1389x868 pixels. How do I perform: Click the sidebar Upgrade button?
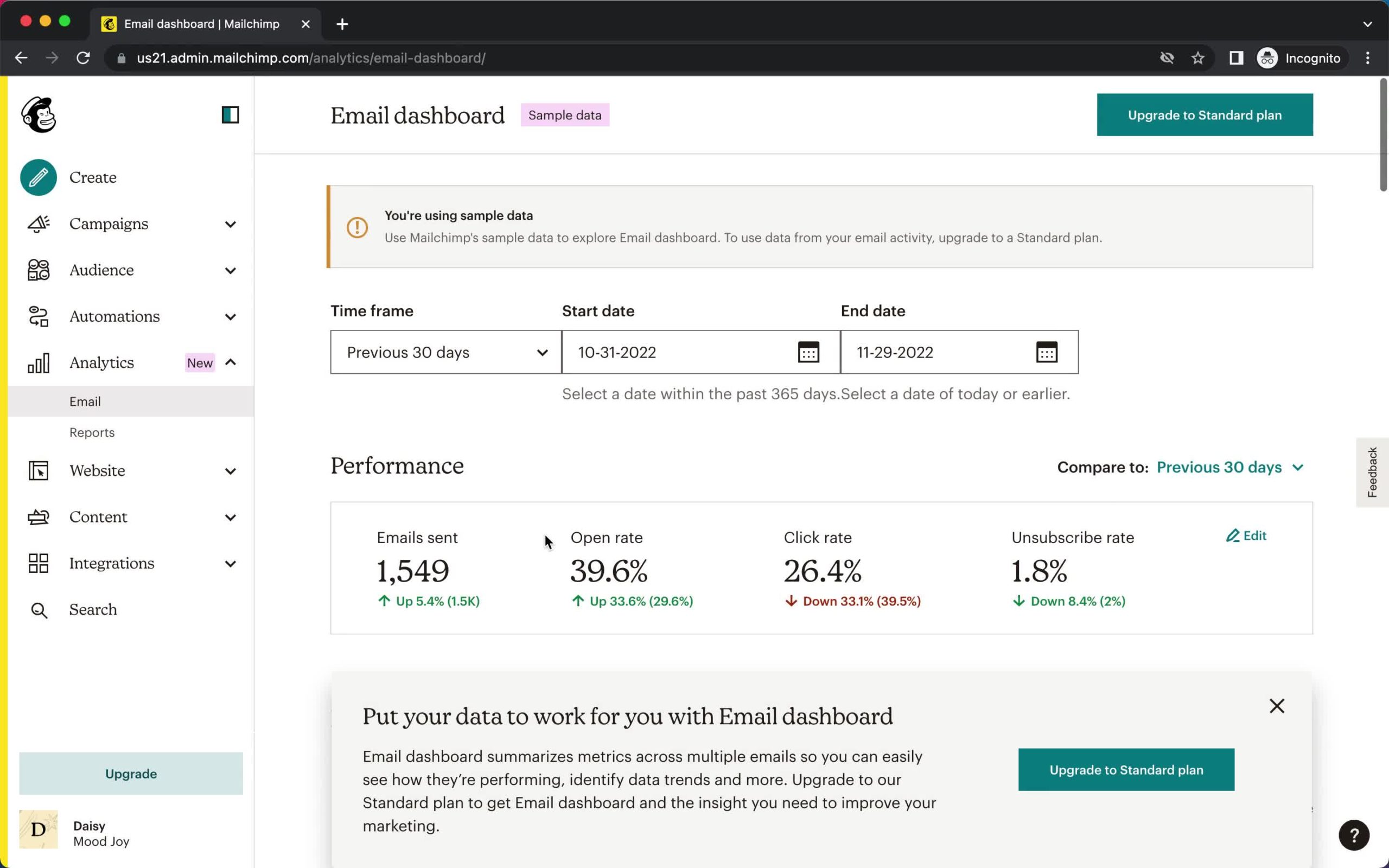point(131,773)
